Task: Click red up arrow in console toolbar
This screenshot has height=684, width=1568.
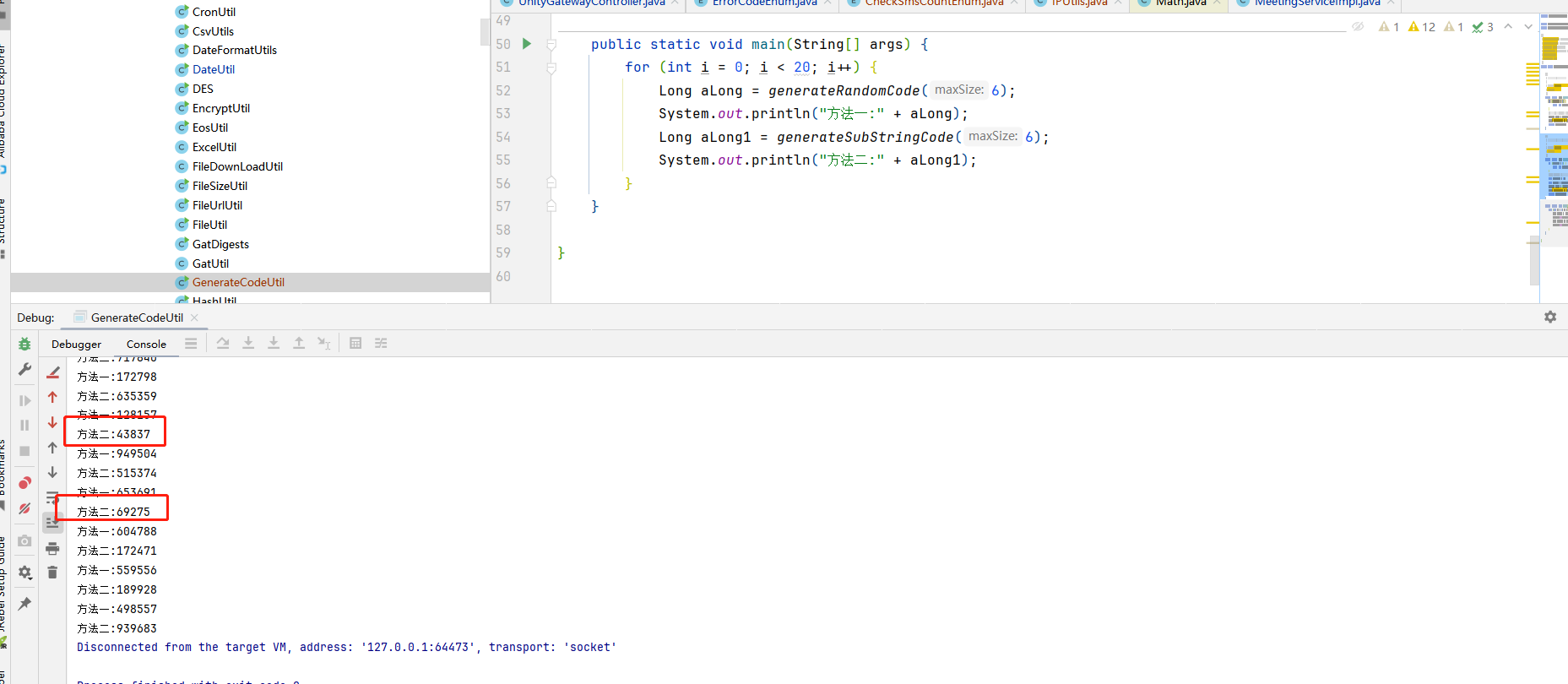Action: (x=52, y=397)
